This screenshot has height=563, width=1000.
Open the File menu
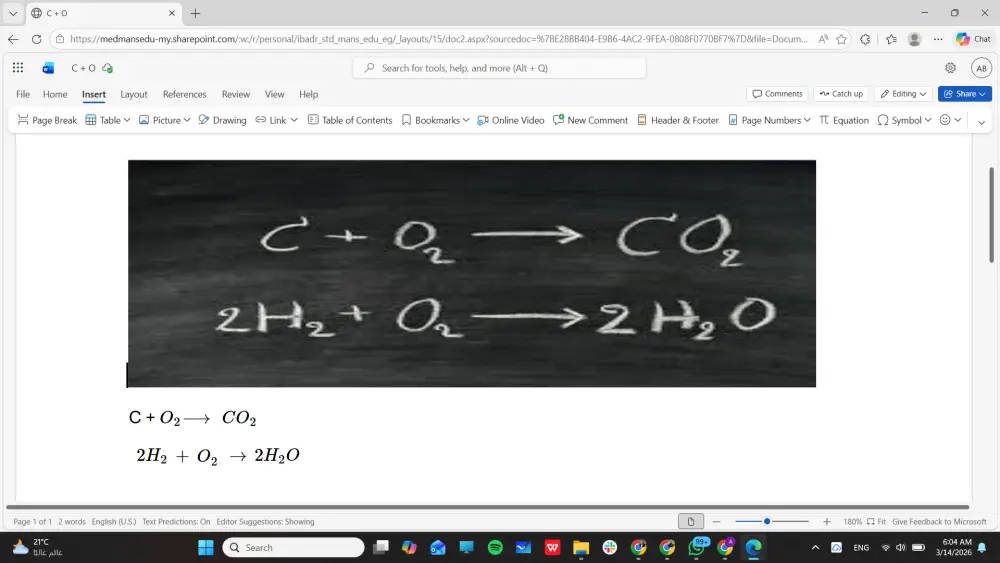pyautogui.click(x=23, y=94)
